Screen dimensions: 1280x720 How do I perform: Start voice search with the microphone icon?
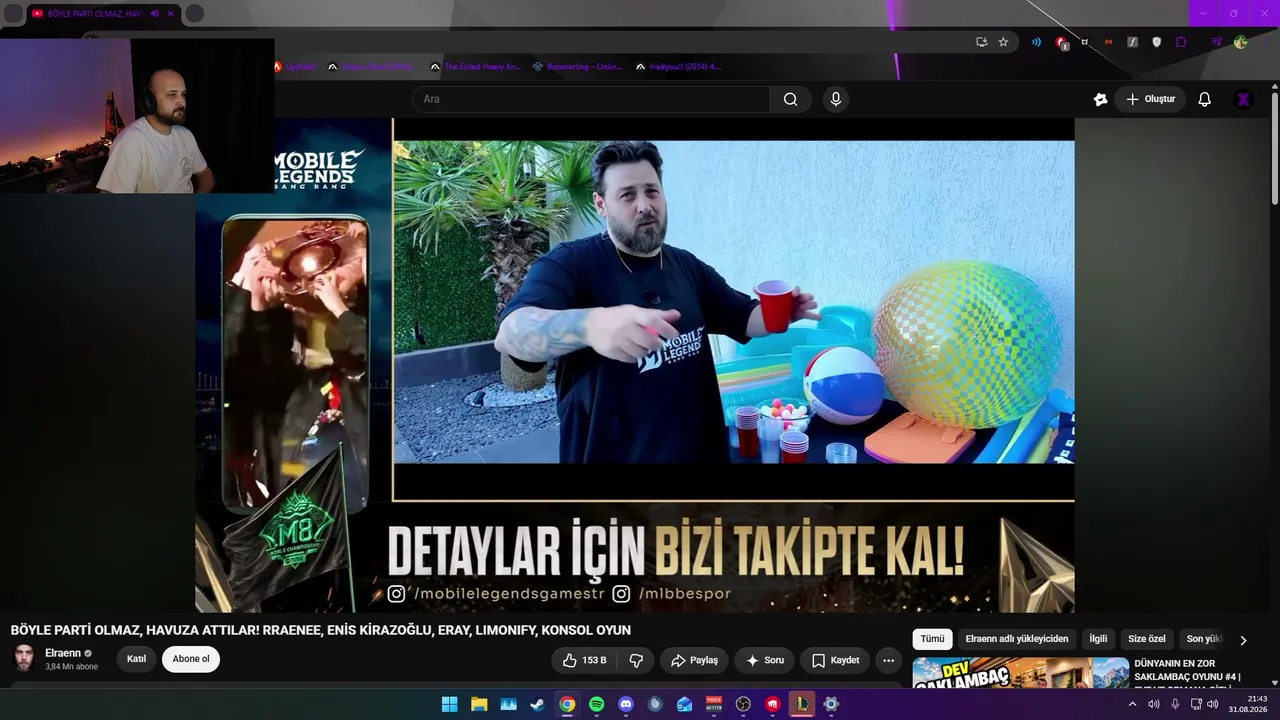(836, 99)
